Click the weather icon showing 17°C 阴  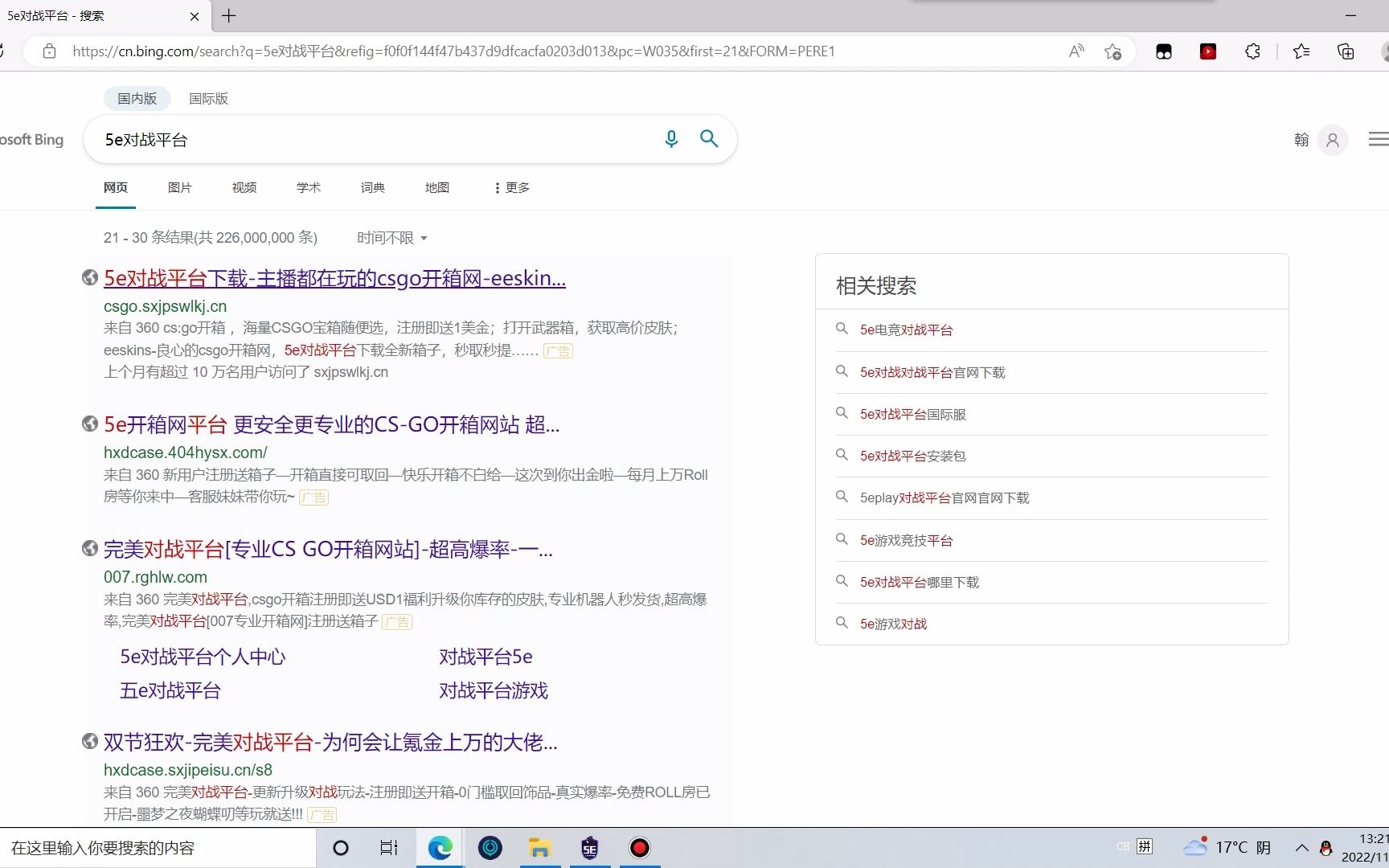(1227, 847)
